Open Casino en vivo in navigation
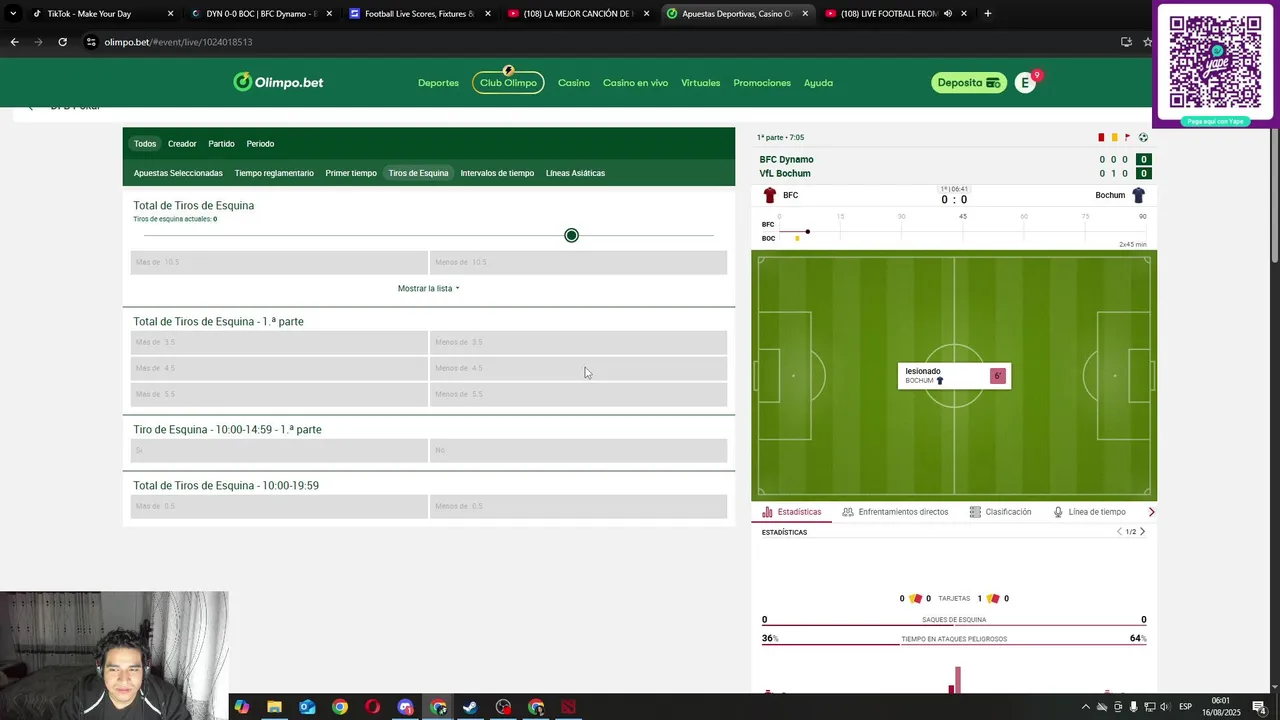 pos(635,83)
